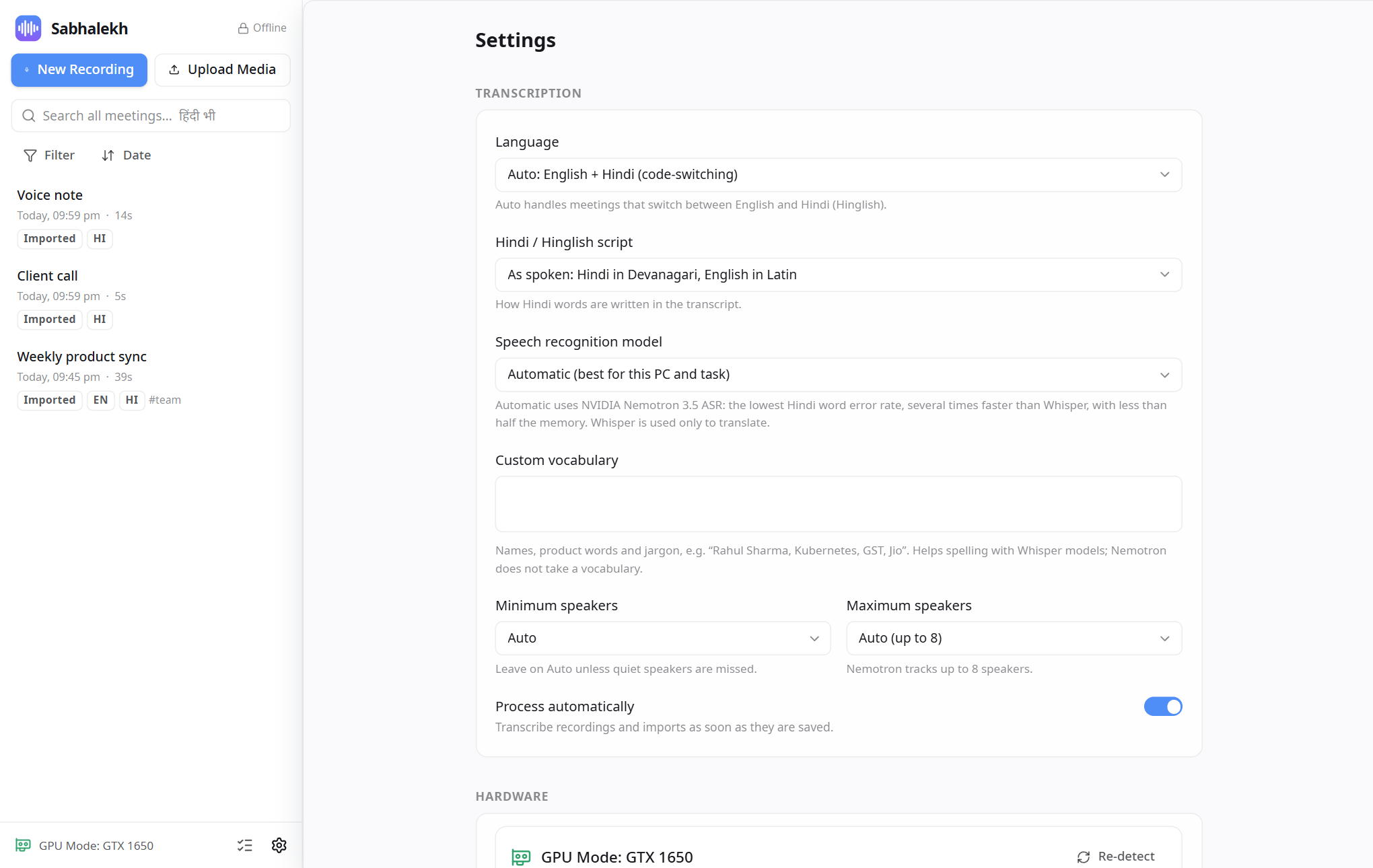Screen dimensions: 1373x868
Task: Start a New Recording
Action: coord(79,70)
